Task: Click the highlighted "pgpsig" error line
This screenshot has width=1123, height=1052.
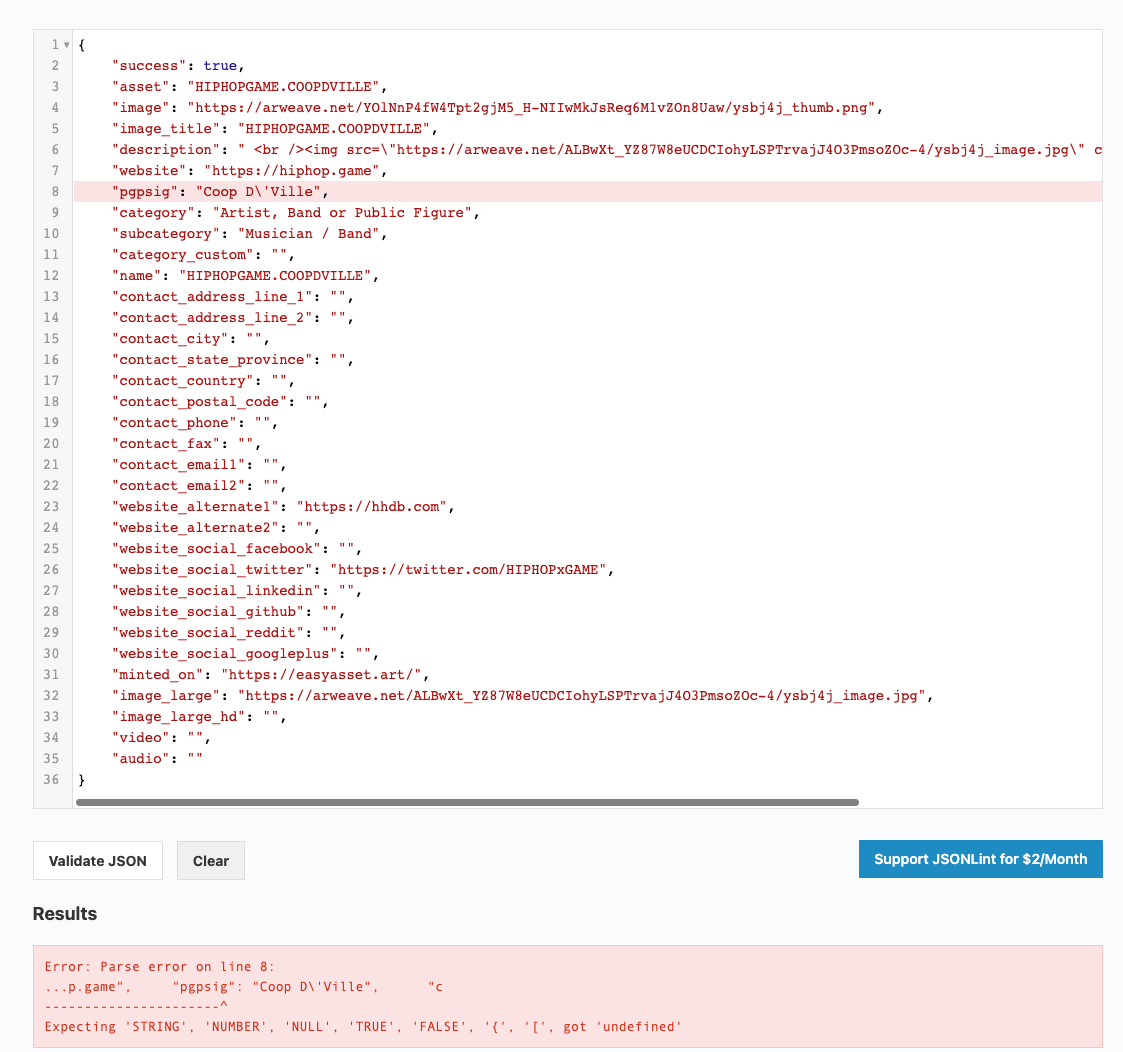Action: 587,191
